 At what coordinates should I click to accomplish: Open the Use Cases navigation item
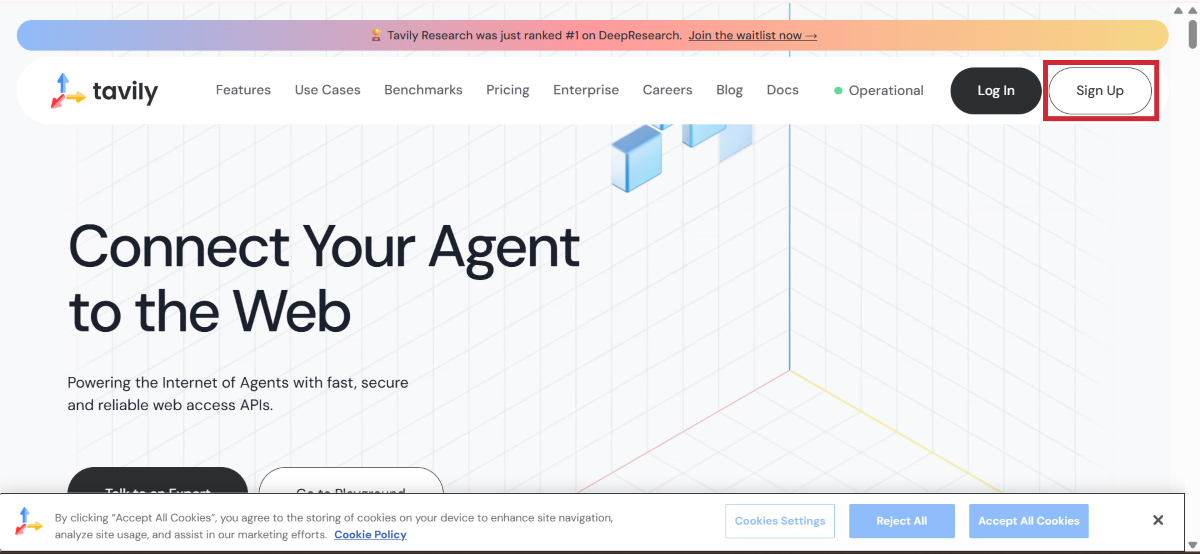pyautogui.click(x=327, y=90)
